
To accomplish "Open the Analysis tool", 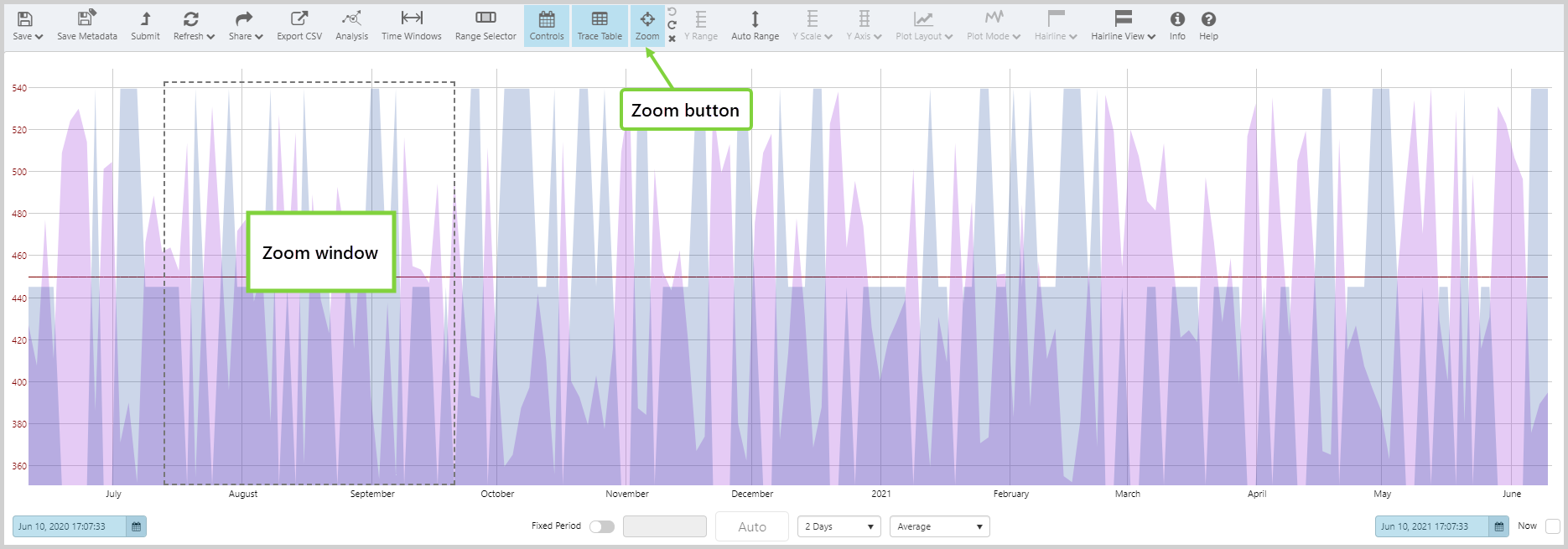I will [x=351, y=19].
